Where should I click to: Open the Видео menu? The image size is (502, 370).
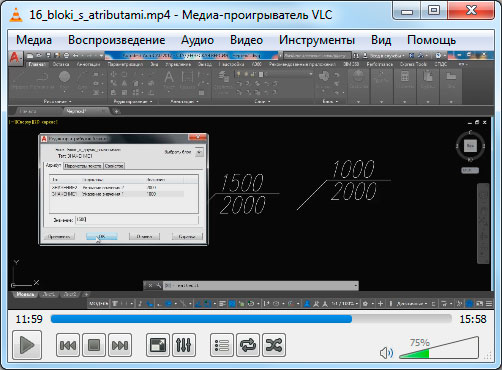tap(246, 40)
